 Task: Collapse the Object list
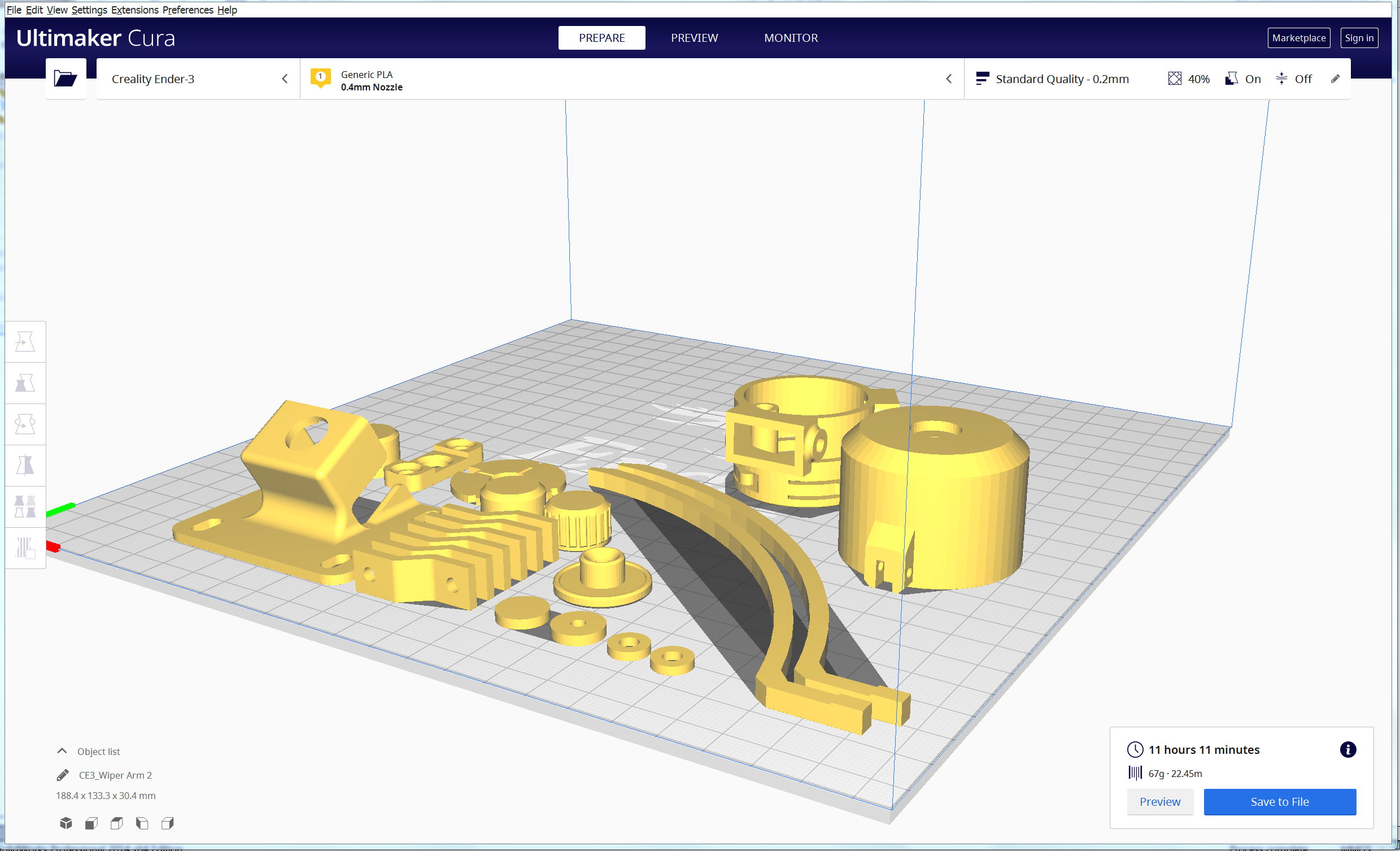62,751
